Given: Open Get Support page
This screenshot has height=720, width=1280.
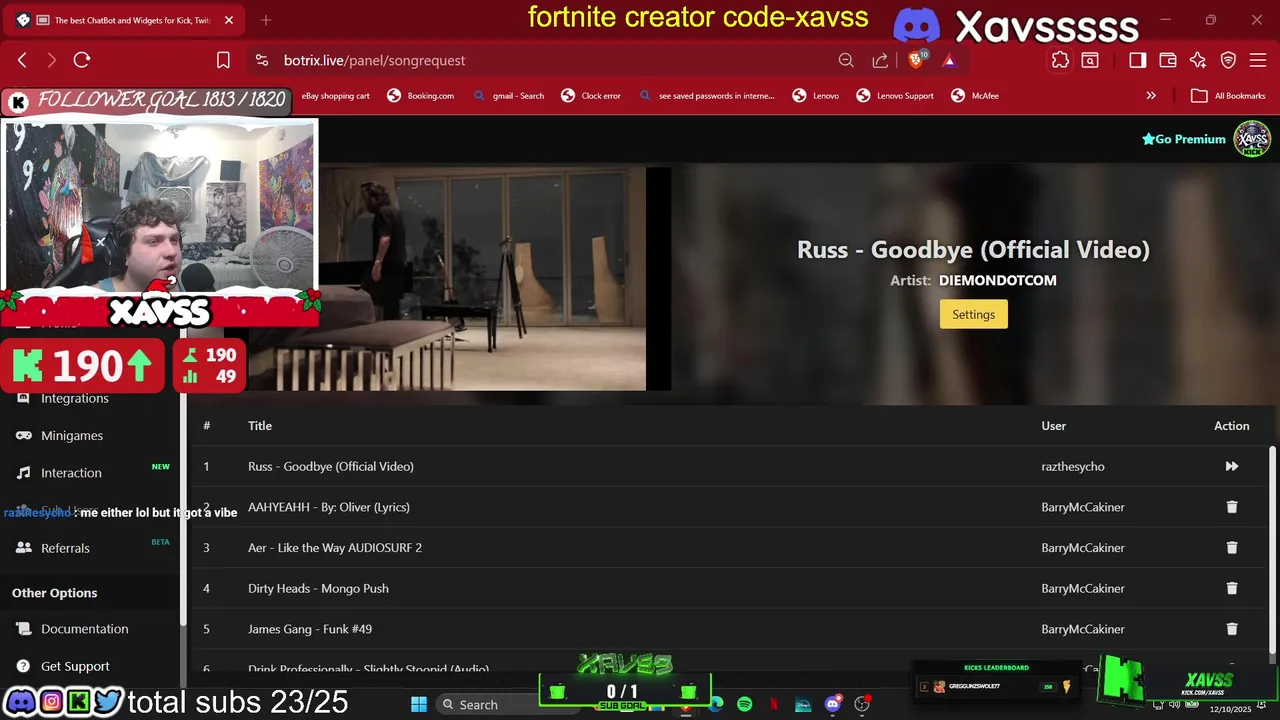Looking at the screenshot, I should (x=75, y=666).
